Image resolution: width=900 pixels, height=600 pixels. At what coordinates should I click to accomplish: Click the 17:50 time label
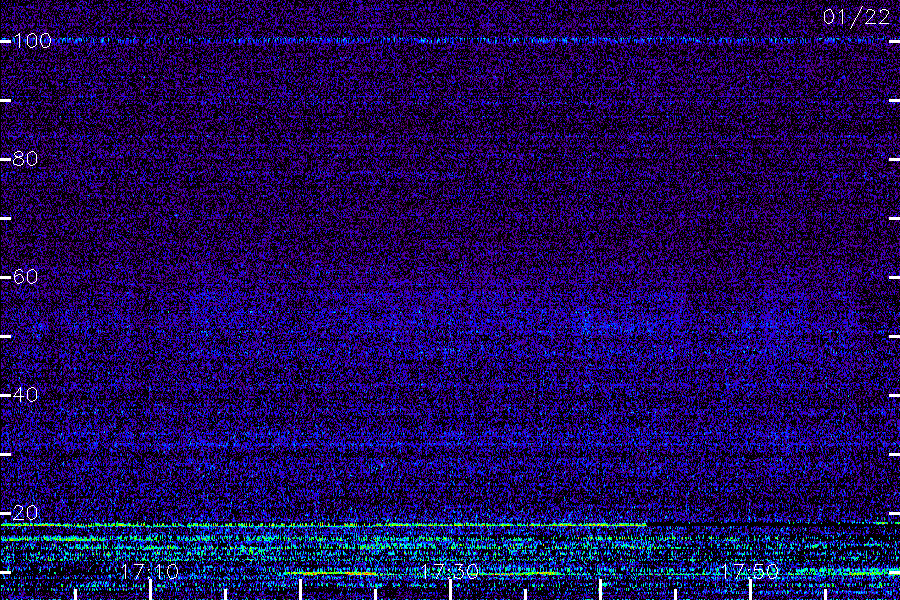[x=750, y=571]
